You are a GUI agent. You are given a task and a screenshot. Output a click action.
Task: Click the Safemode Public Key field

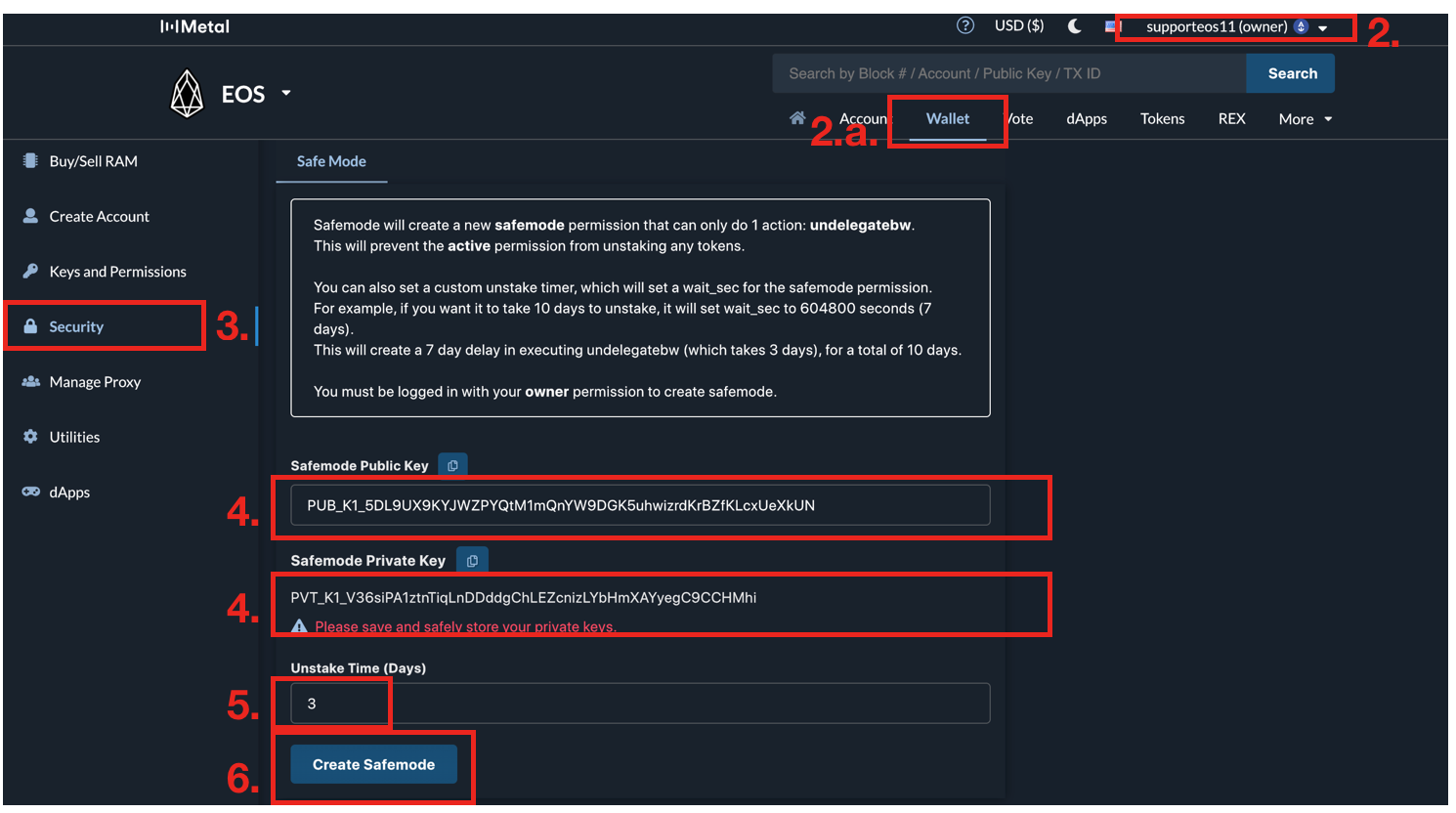pos(640,505)
